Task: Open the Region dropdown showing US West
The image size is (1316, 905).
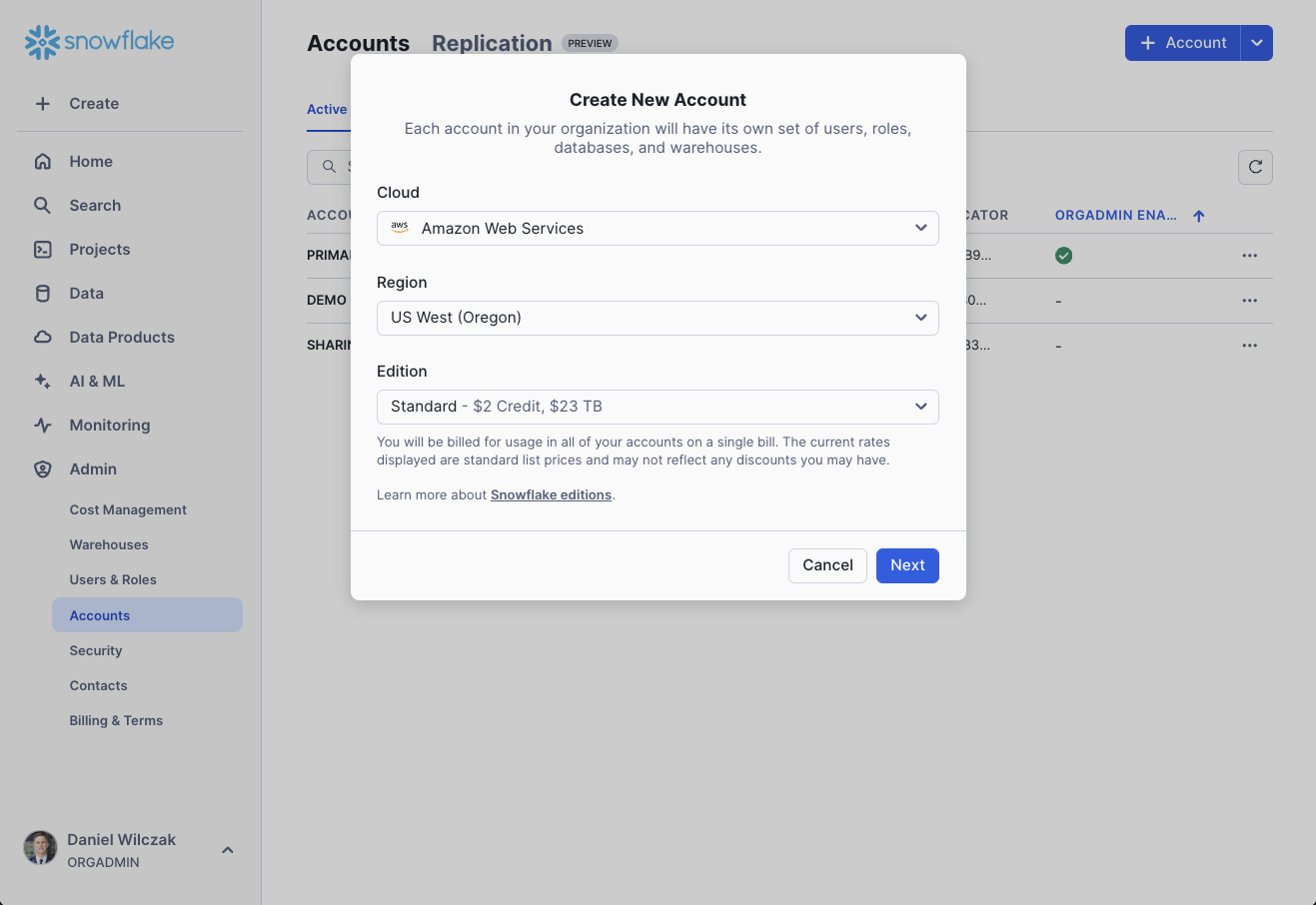Action: pyautogui.click(x=658, y=318)
